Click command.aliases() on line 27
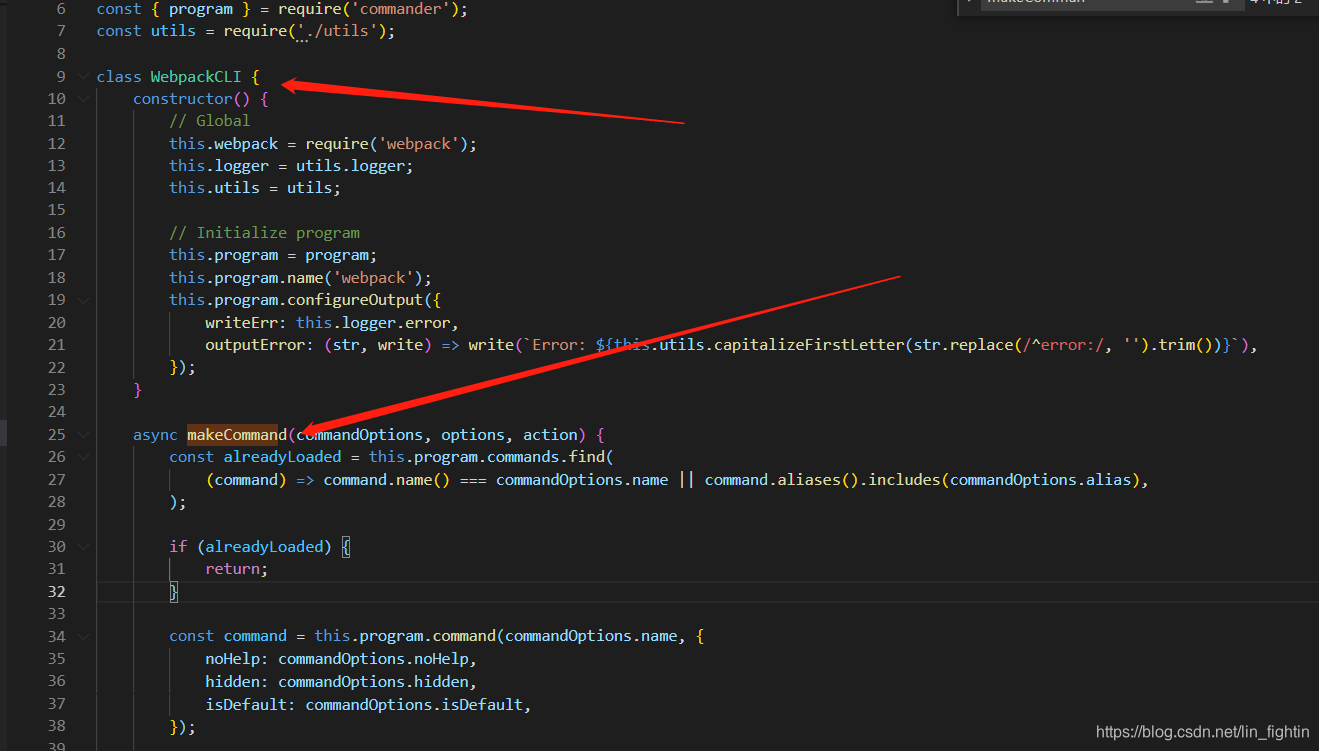This screenshot has width=1319, height=751. [782, 479]
